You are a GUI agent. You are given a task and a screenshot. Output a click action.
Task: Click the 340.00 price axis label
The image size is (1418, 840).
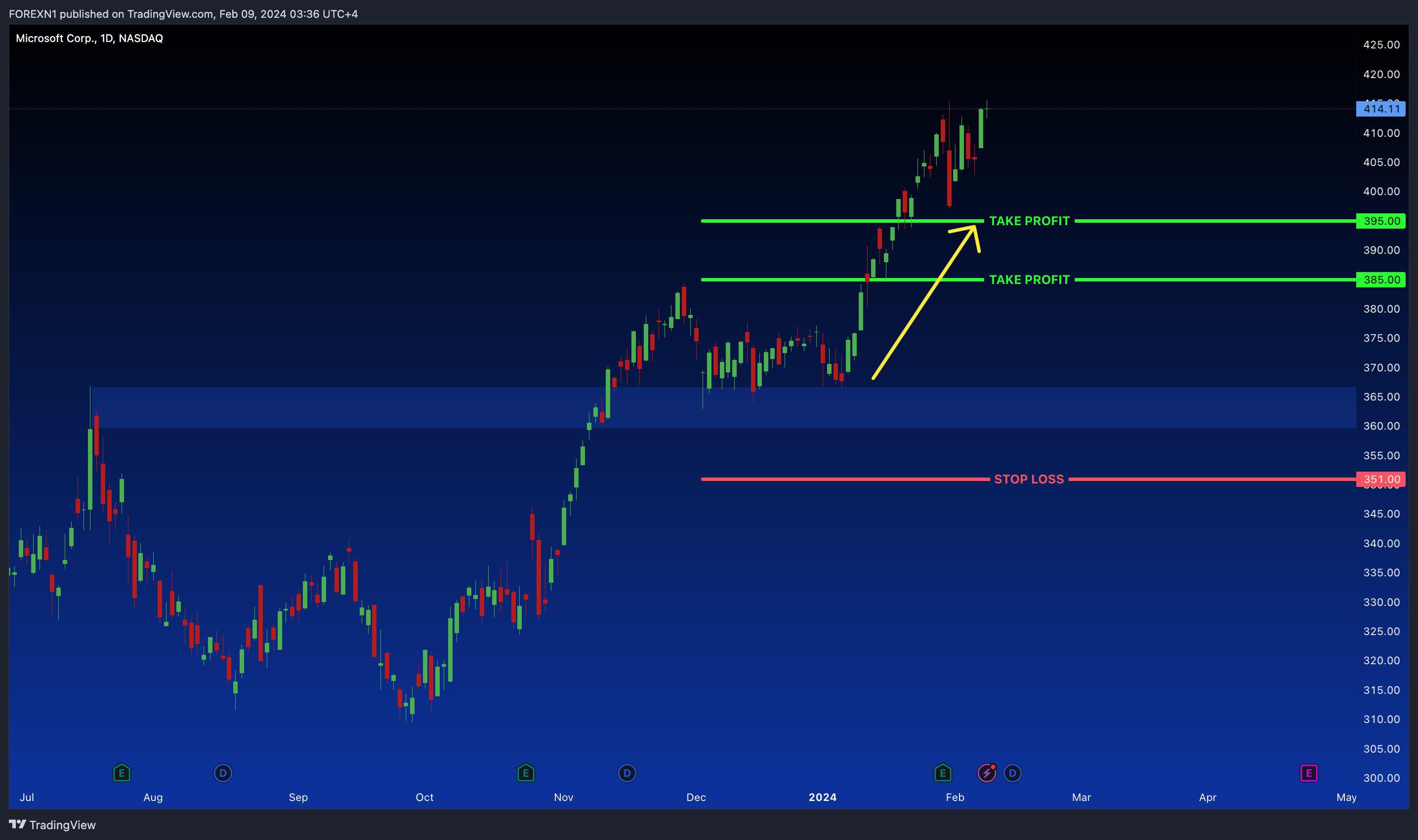coord(1381,543)
